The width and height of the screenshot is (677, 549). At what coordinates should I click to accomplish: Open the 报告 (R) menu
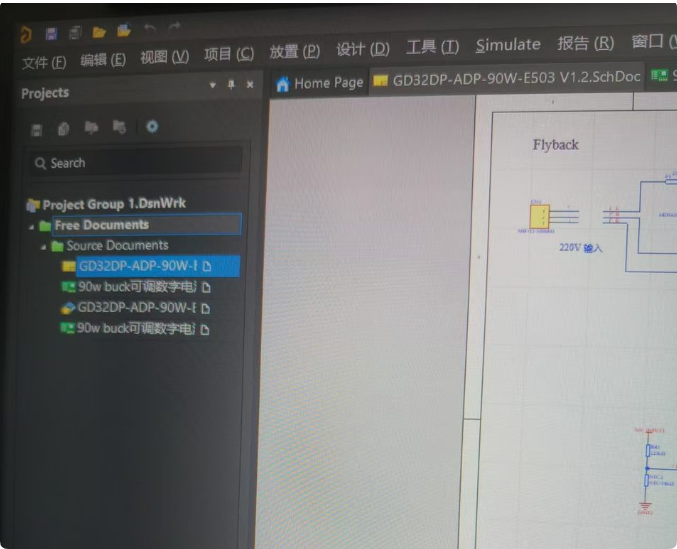point(586,43)
